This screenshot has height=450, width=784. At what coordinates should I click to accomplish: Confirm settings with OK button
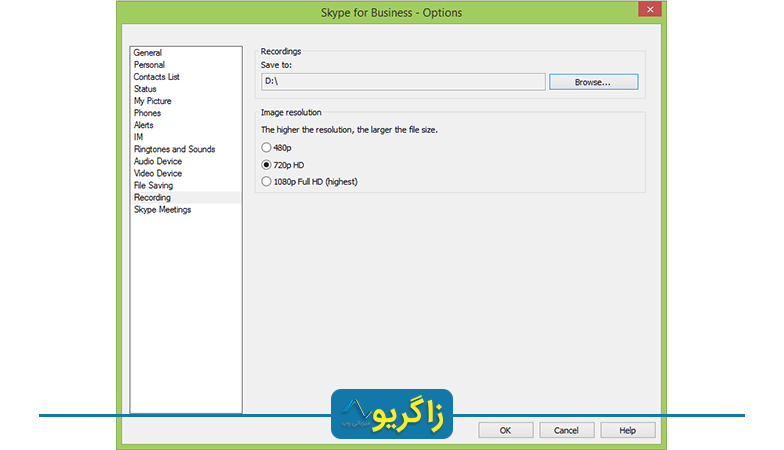[x=506, y=430]
